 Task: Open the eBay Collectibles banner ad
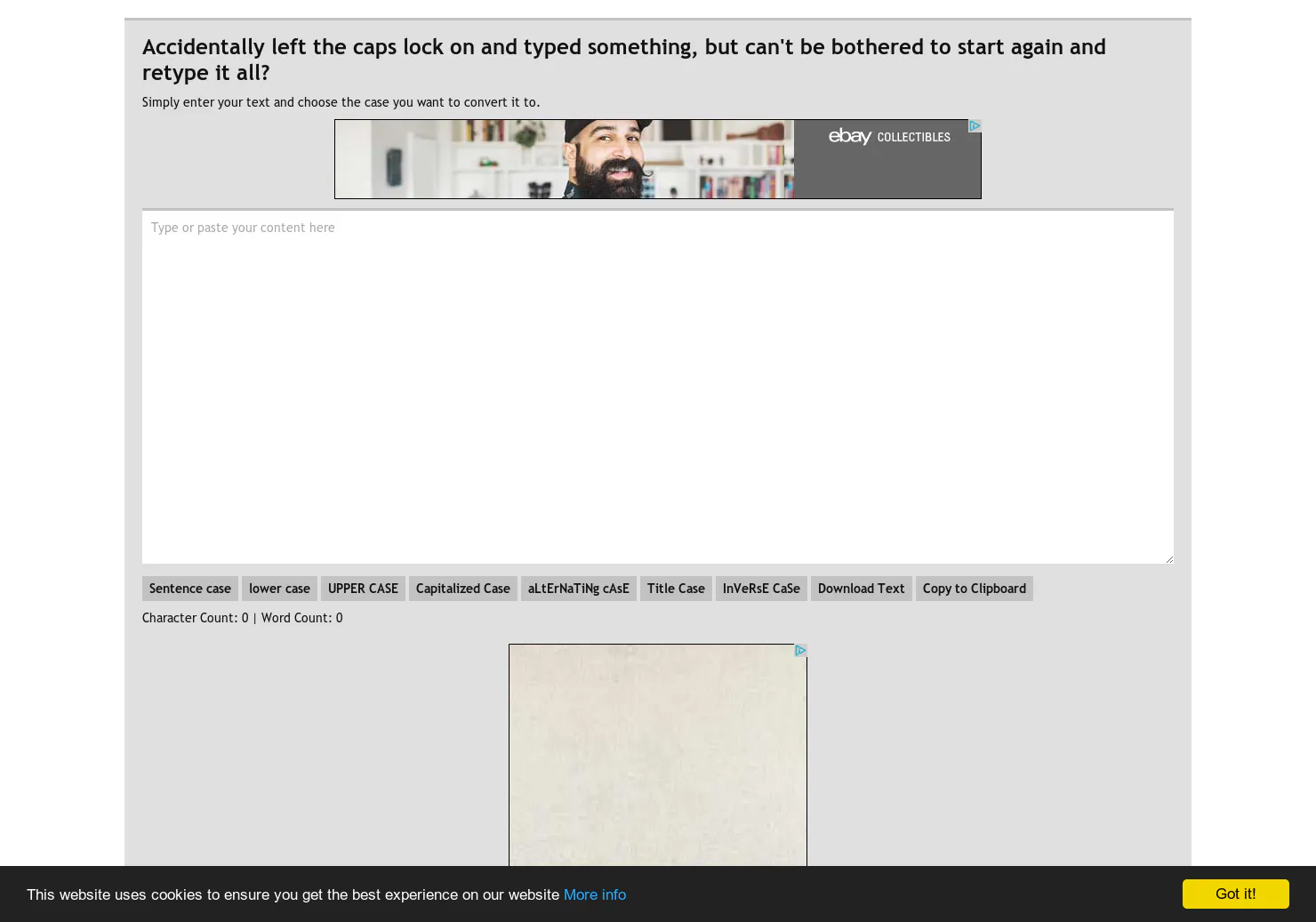[x=658, y=159]
